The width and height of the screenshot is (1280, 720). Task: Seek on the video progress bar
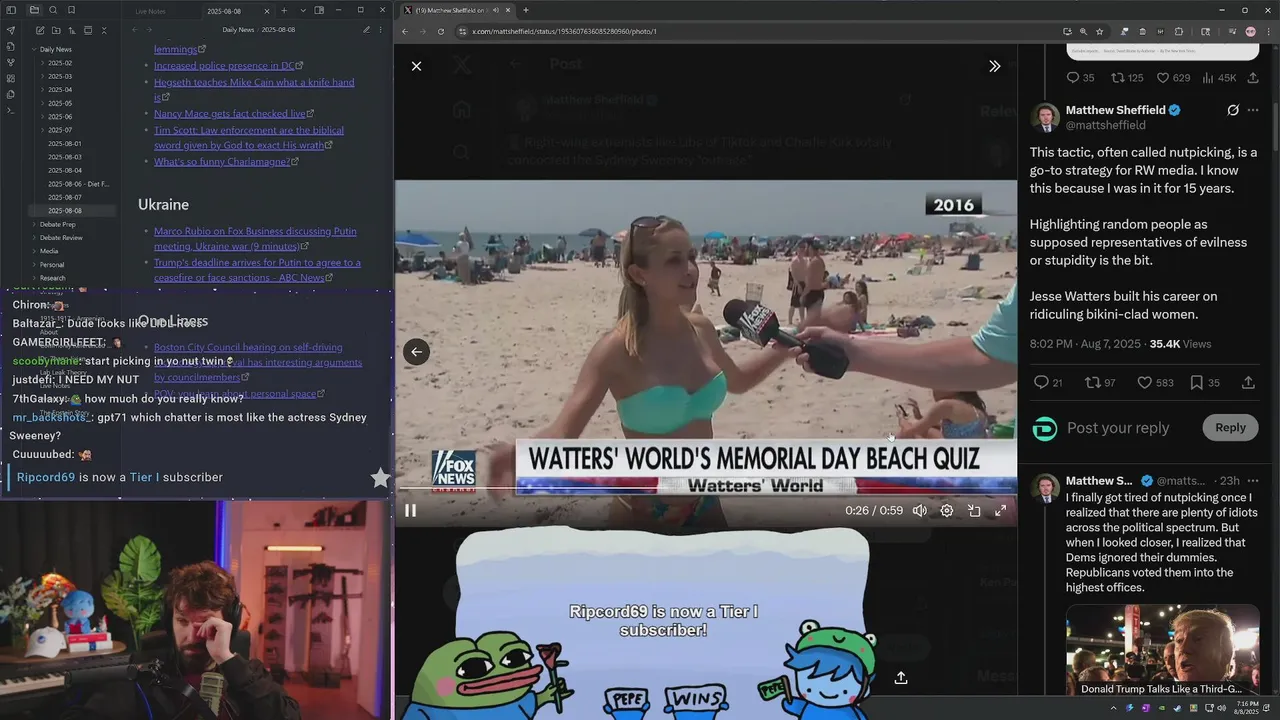(x=705, y=489)
